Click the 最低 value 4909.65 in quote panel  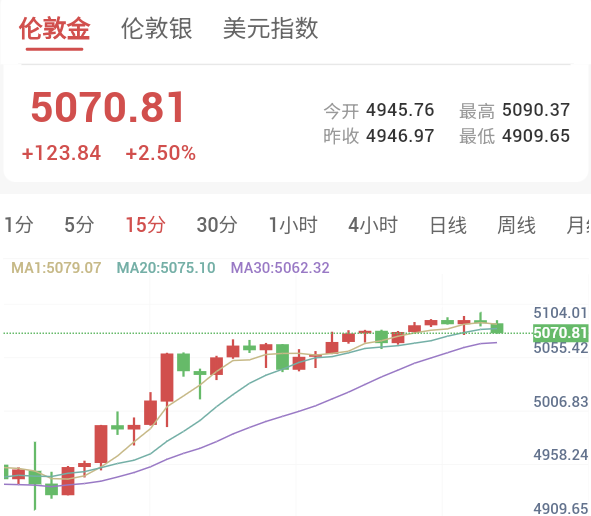point(536,136)
